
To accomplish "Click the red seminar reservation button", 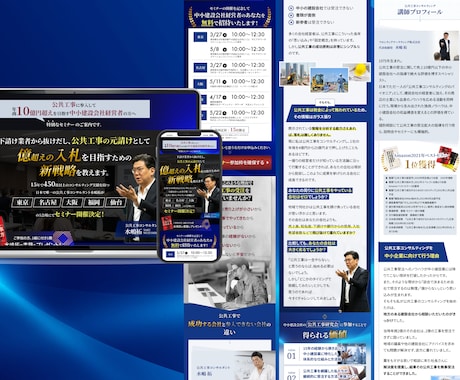I will click(246, 162).
